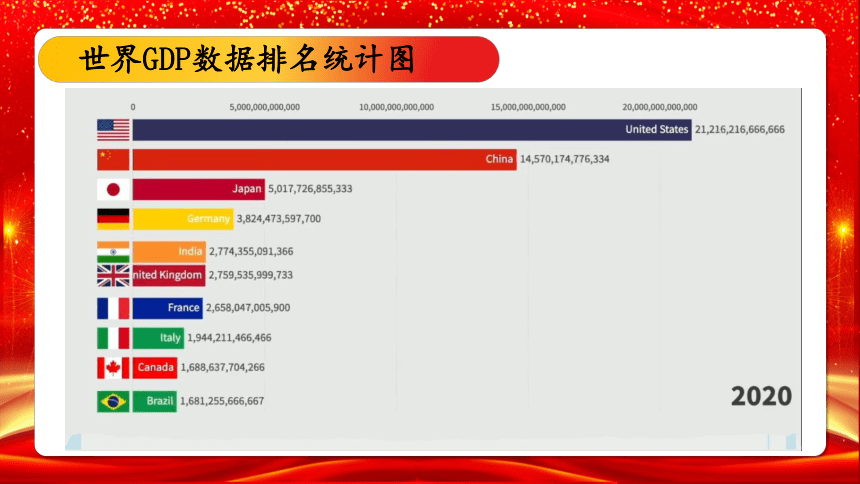Click the 世界GDP数据排名统计图 title banner
This screenshot has width=860, height=484.
(269, 59)
